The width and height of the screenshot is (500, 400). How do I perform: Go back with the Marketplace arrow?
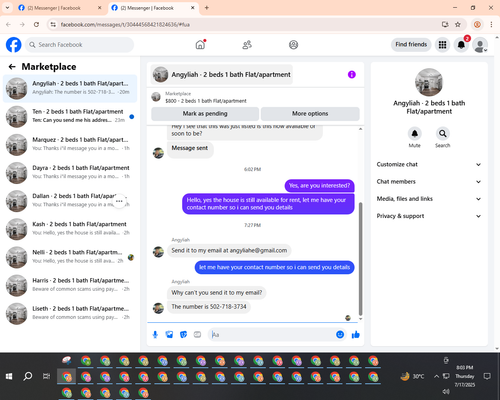[12, 67]
